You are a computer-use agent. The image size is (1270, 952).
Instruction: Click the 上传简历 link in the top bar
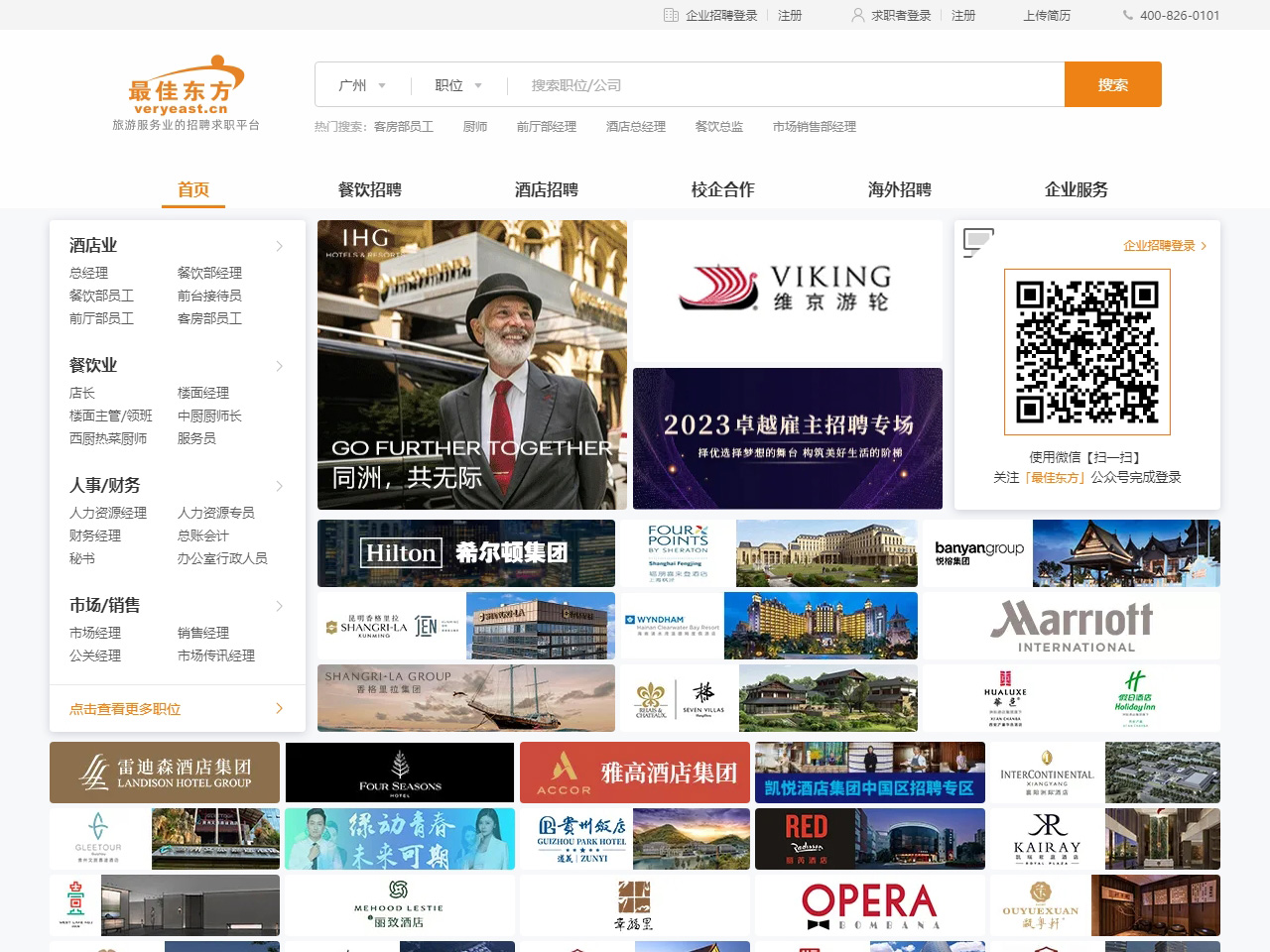click(x=1047, y=15)
